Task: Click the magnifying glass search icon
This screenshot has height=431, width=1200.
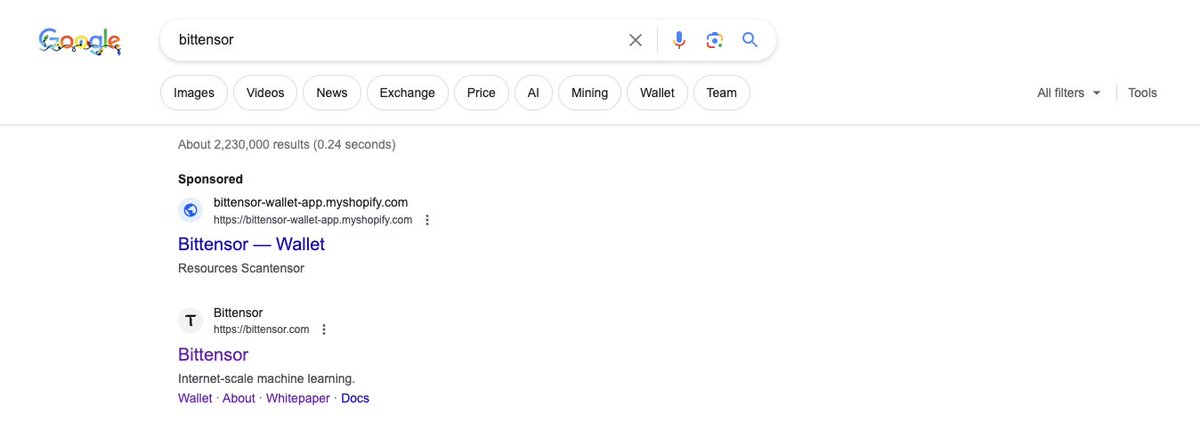Action: coord(750,40)
